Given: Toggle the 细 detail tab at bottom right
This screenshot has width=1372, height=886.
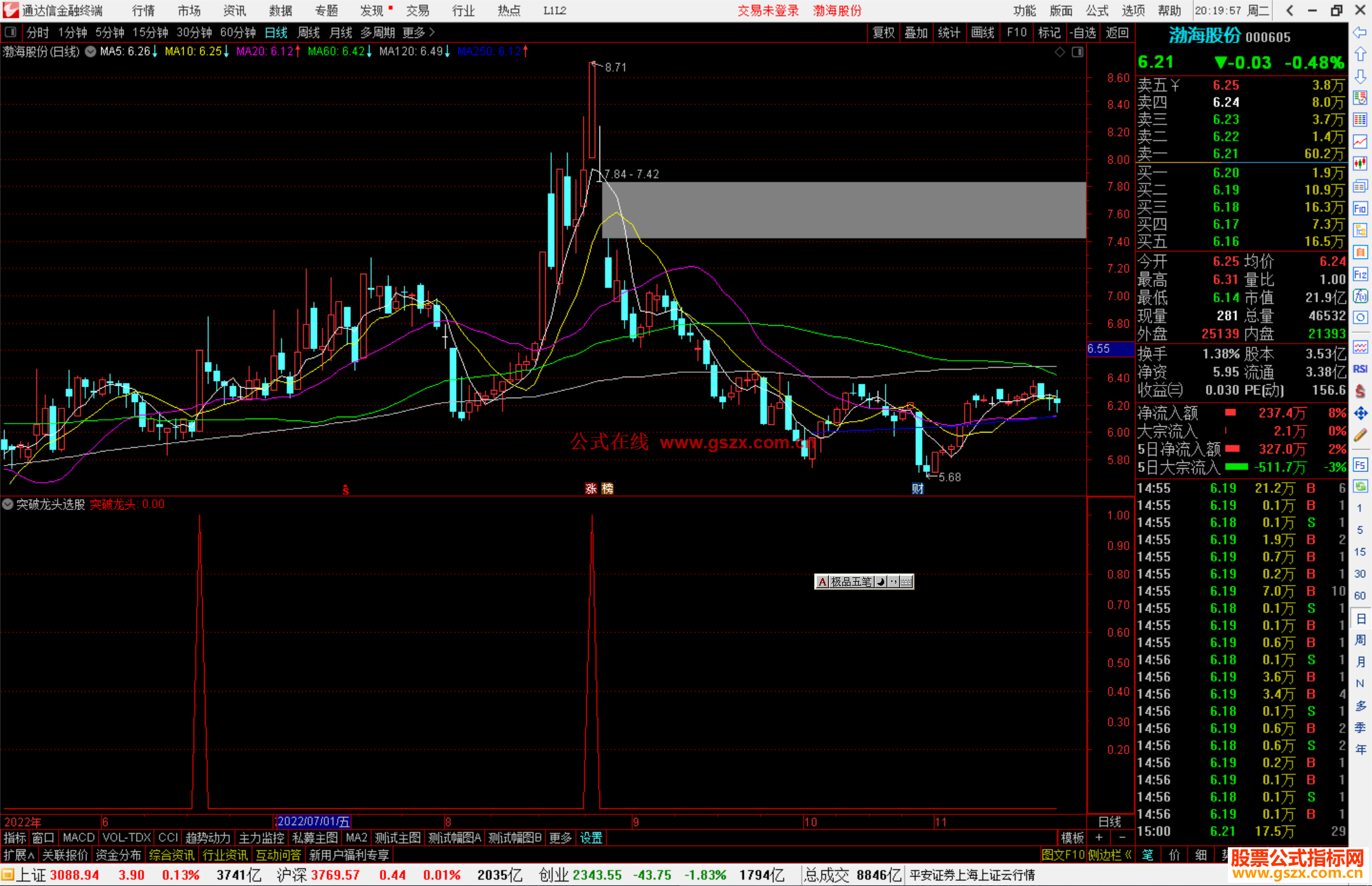Looking at the screenshot, I should point(1201,855).
